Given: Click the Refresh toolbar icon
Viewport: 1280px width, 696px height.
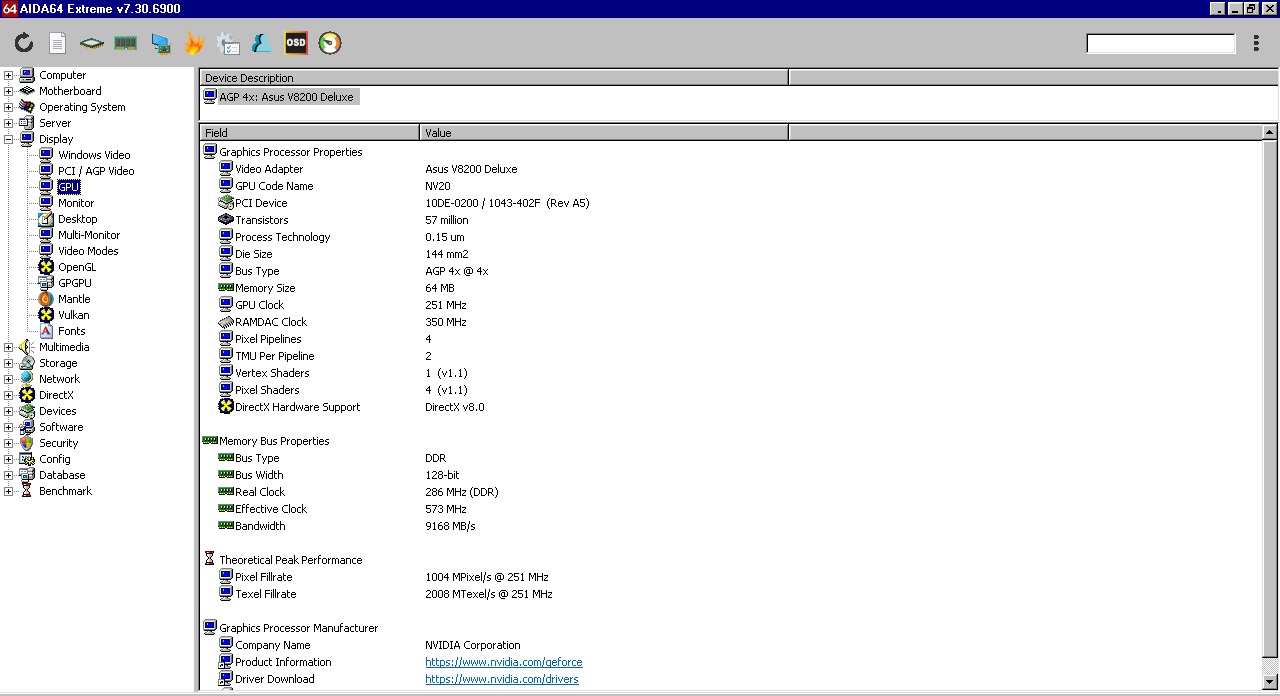Looking at the screenshot, I should pos(24,43).
